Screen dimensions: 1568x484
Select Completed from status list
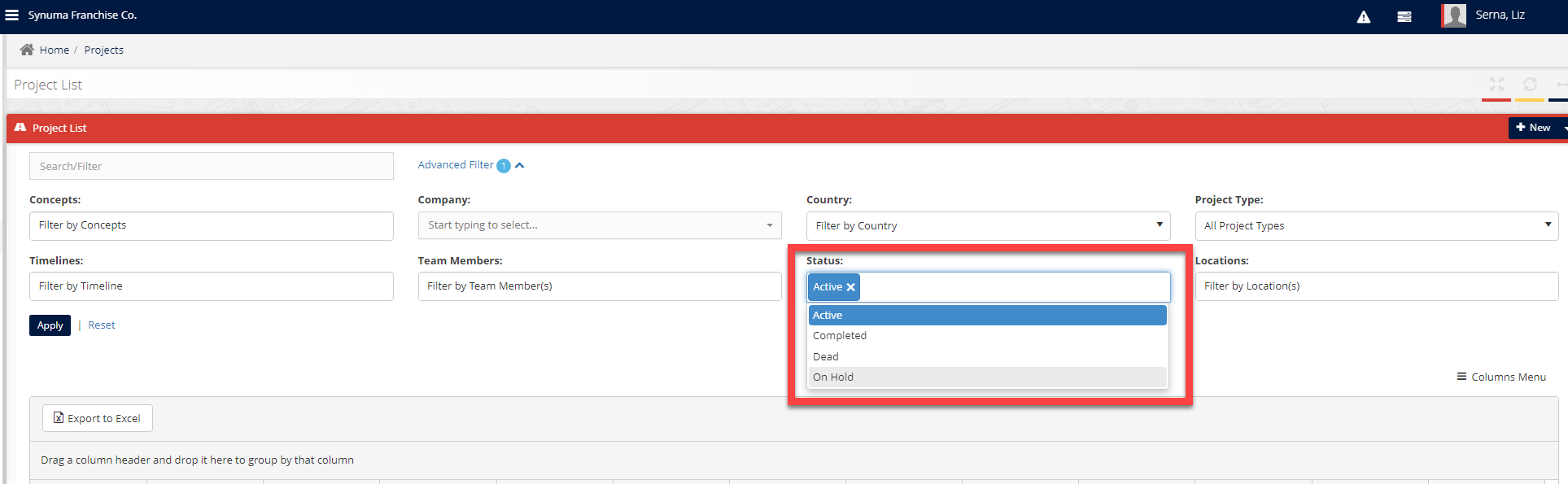840,336
